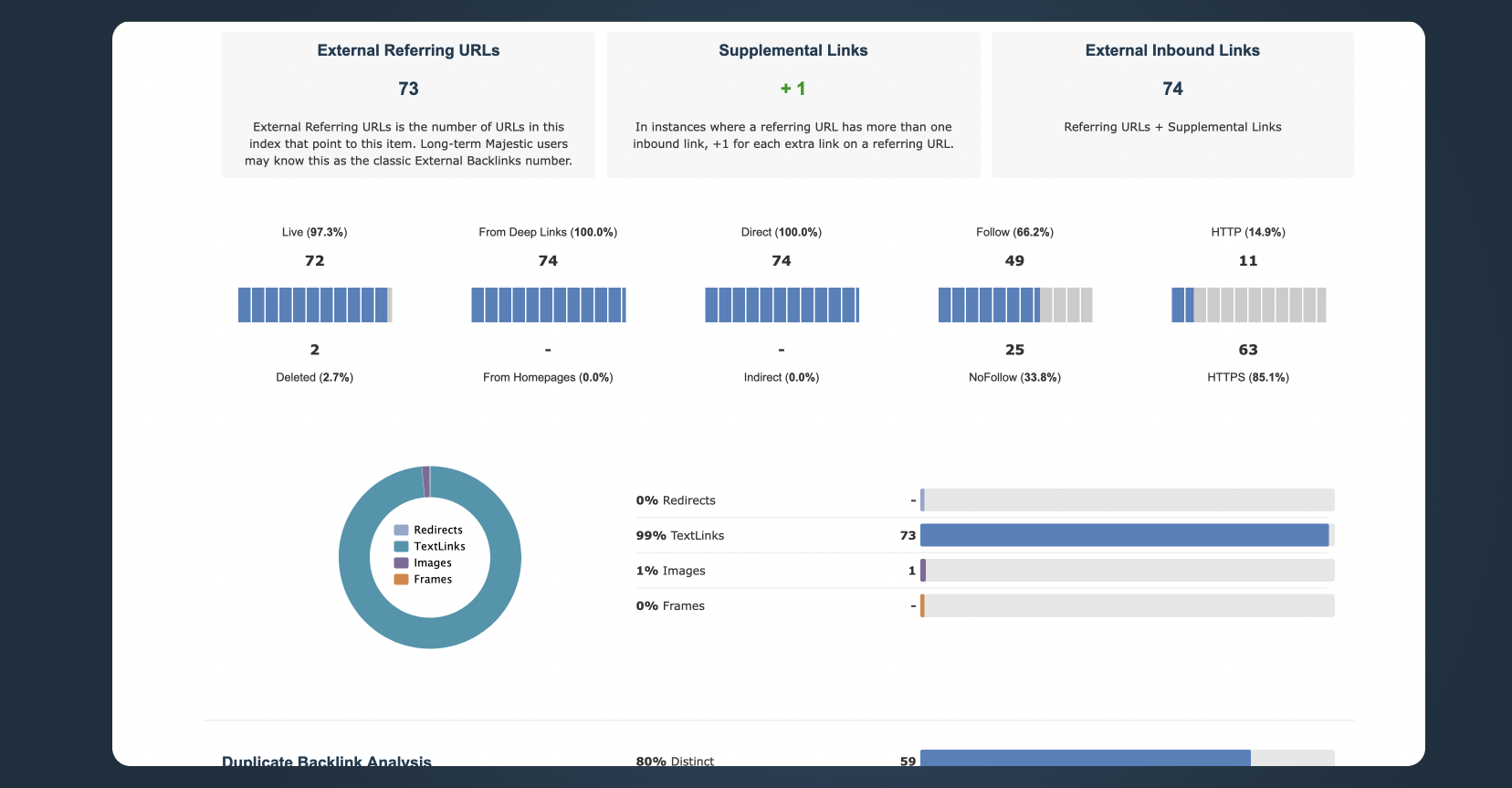Click the Supplemental Links heading
The height and width of the screenshot is (788, 1512).
pos(793,50)
